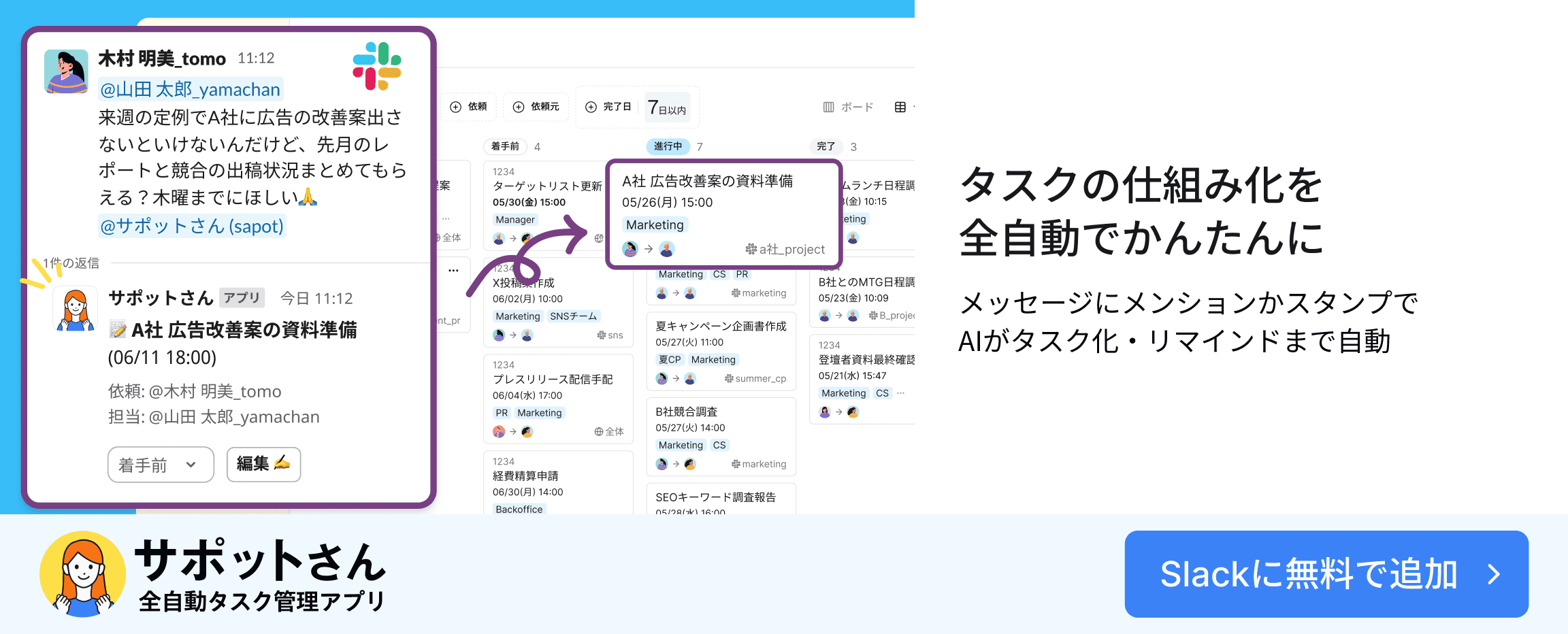The width and height of the screenshot is (1568, 634).
Task: Add the 依頼 filter
Action: click(469, 107)
